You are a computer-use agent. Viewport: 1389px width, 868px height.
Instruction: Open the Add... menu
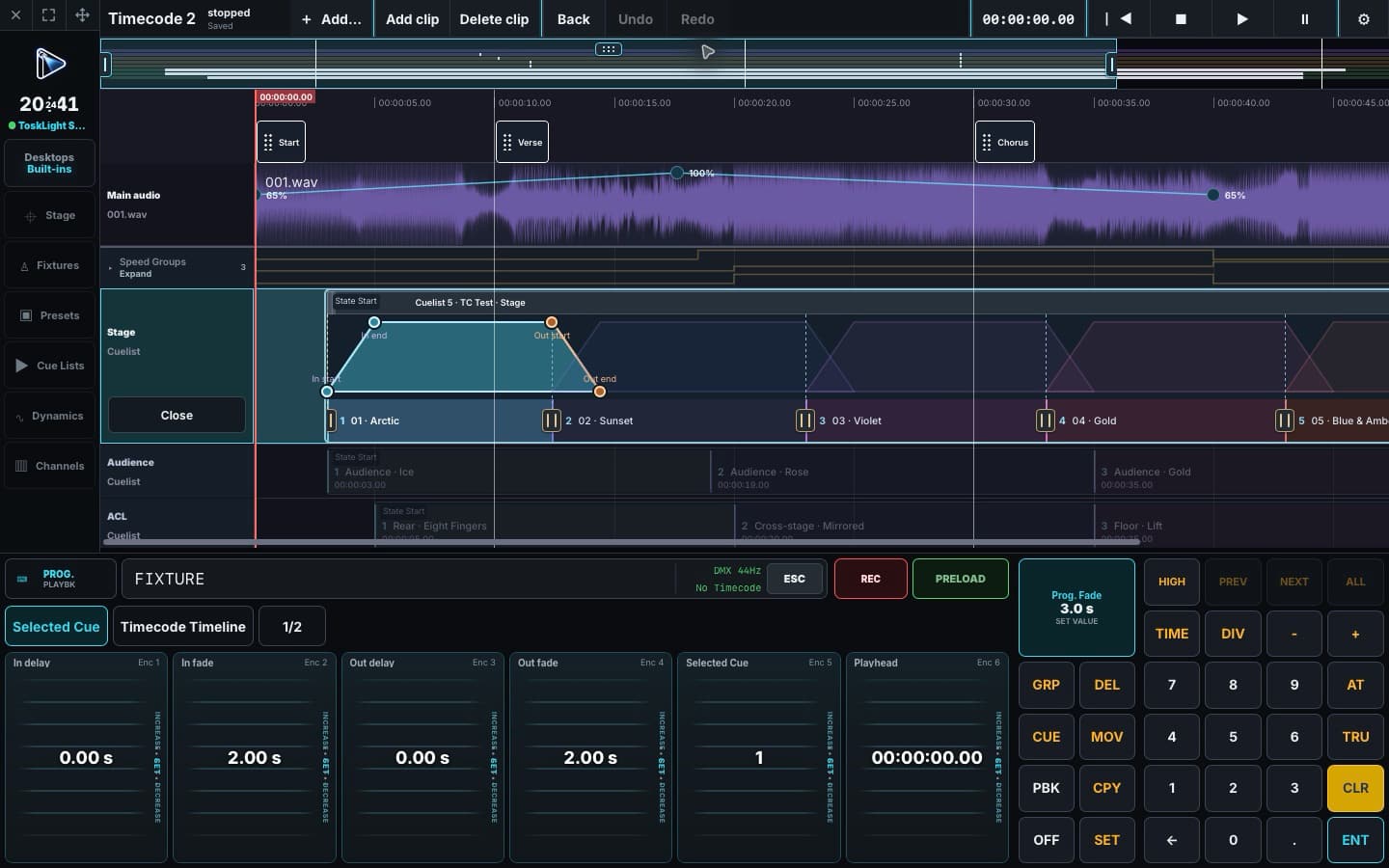click(x=331, y=19)
